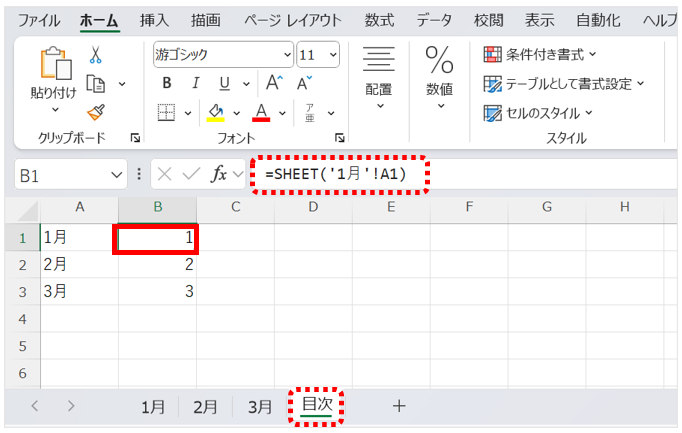Select cell B3 containing 3
This screenshot has height=433, width=682.
(x=157, y=291)
